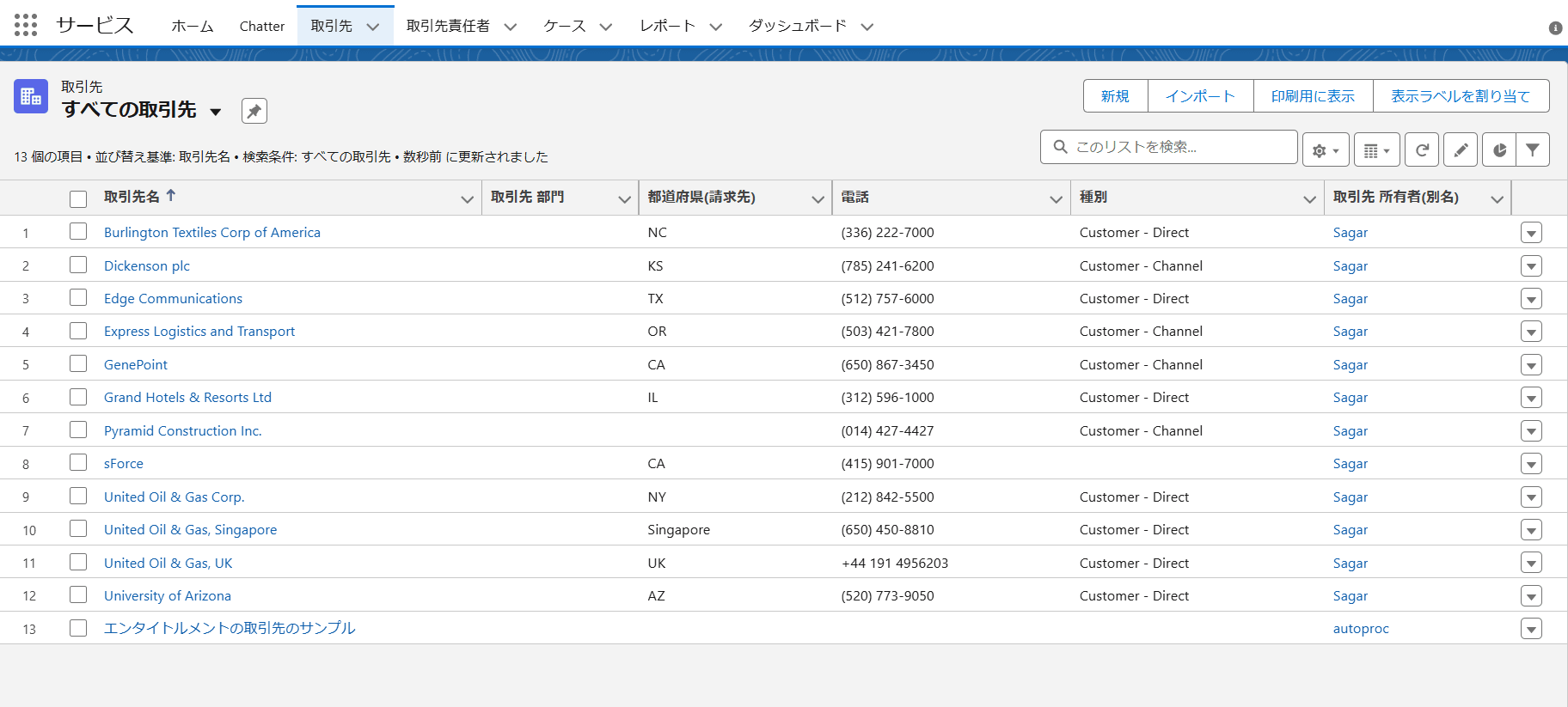Screen dimensions: 1568x707
Task: Open row actions for GenePoint
Action: click(x=1531, y=365)
